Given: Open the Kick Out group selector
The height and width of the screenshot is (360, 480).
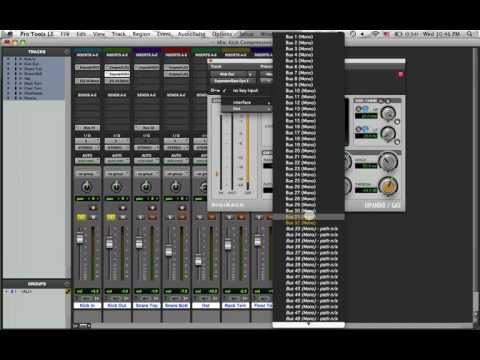Looking at the screenshot, I should tap(117, 174).
